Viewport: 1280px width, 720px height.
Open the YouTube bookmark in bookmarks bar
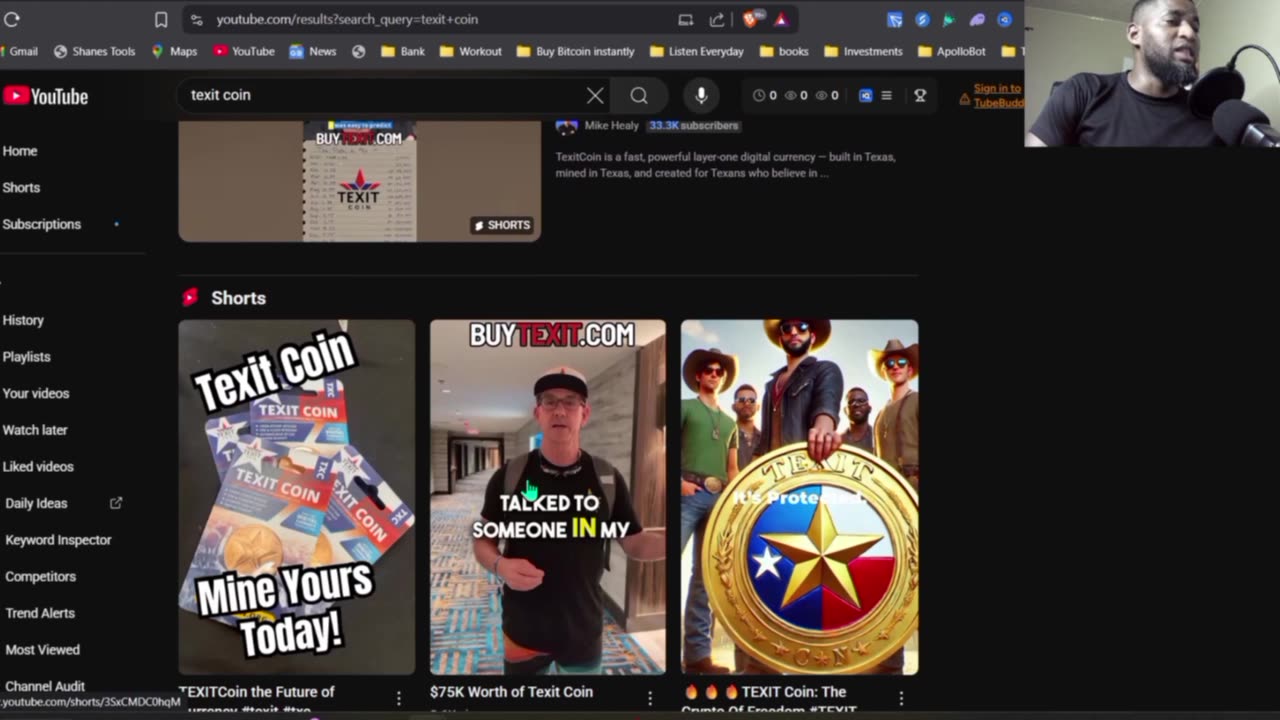point(244,51)
